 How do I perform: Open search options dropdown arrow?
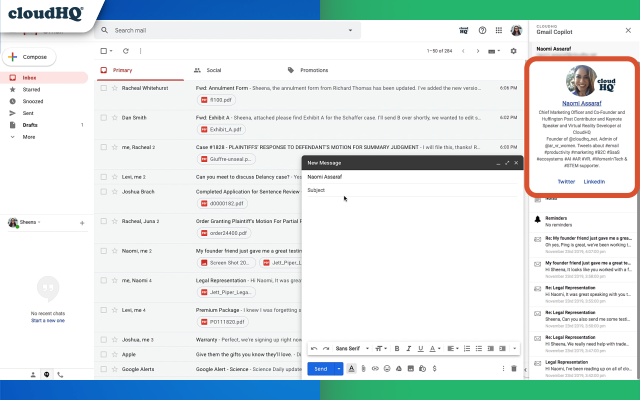click(350, 30)
